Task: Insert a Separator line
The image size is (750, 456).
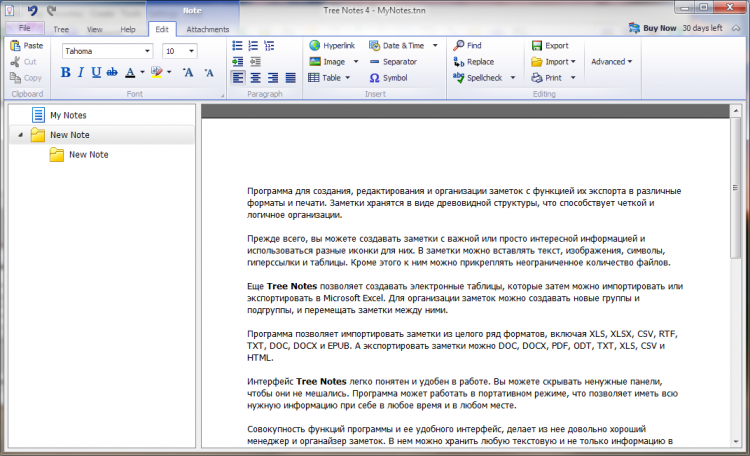Action: (393, 62)
